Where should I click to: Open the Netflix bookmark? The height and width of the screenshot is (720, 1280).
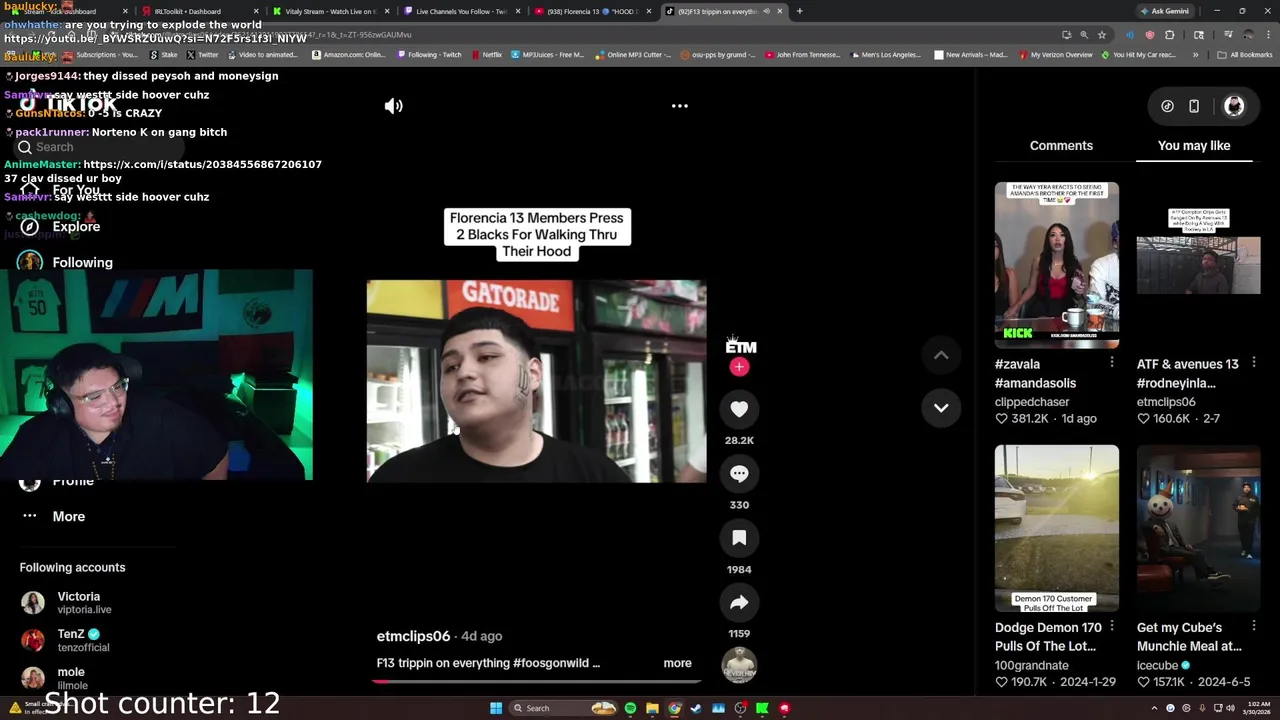click(487, 55)
